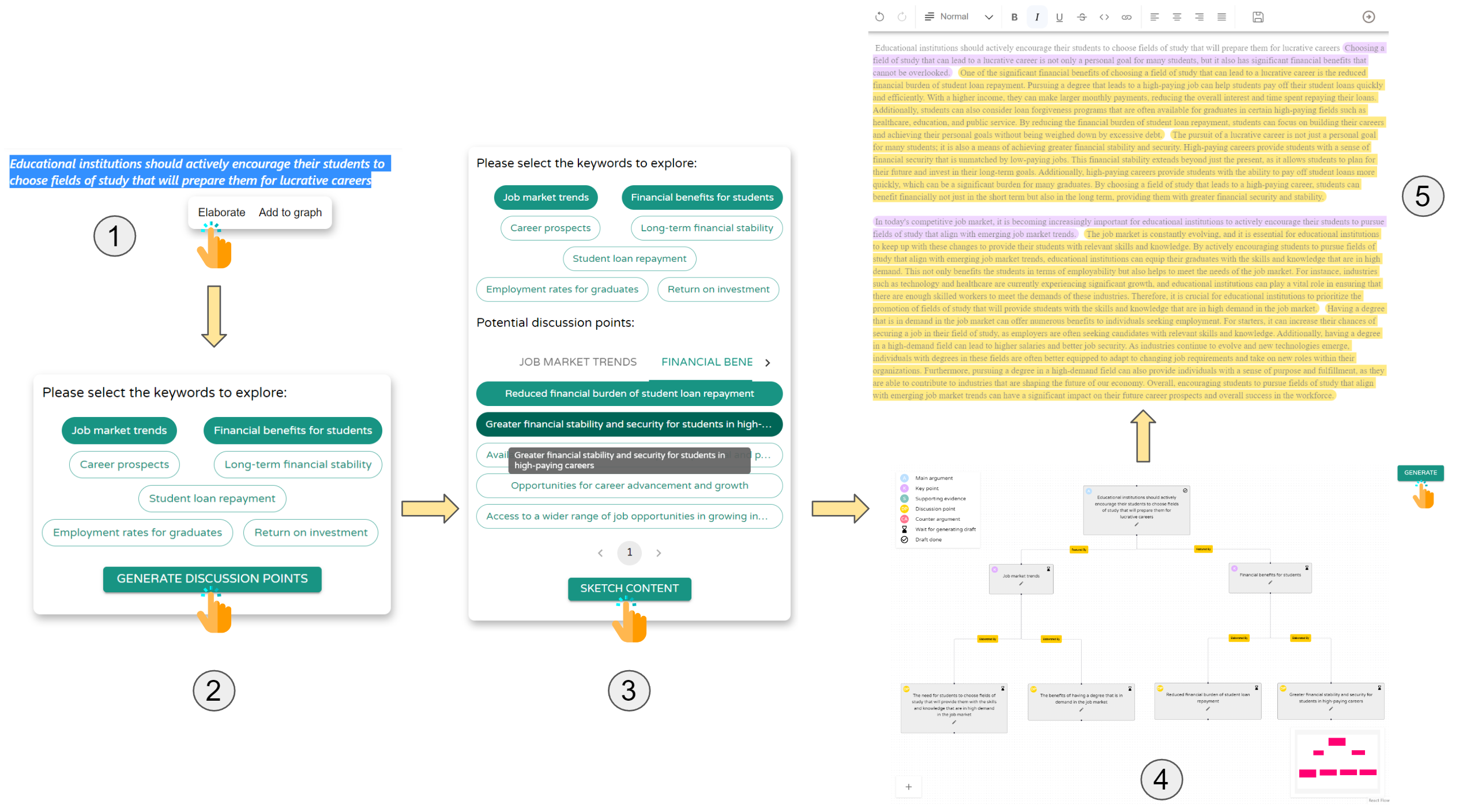This screenshot has height=812, width=1459.
Task: Toggle Long-term financial stability chip in Sketch Content panel
Action: 707,228
